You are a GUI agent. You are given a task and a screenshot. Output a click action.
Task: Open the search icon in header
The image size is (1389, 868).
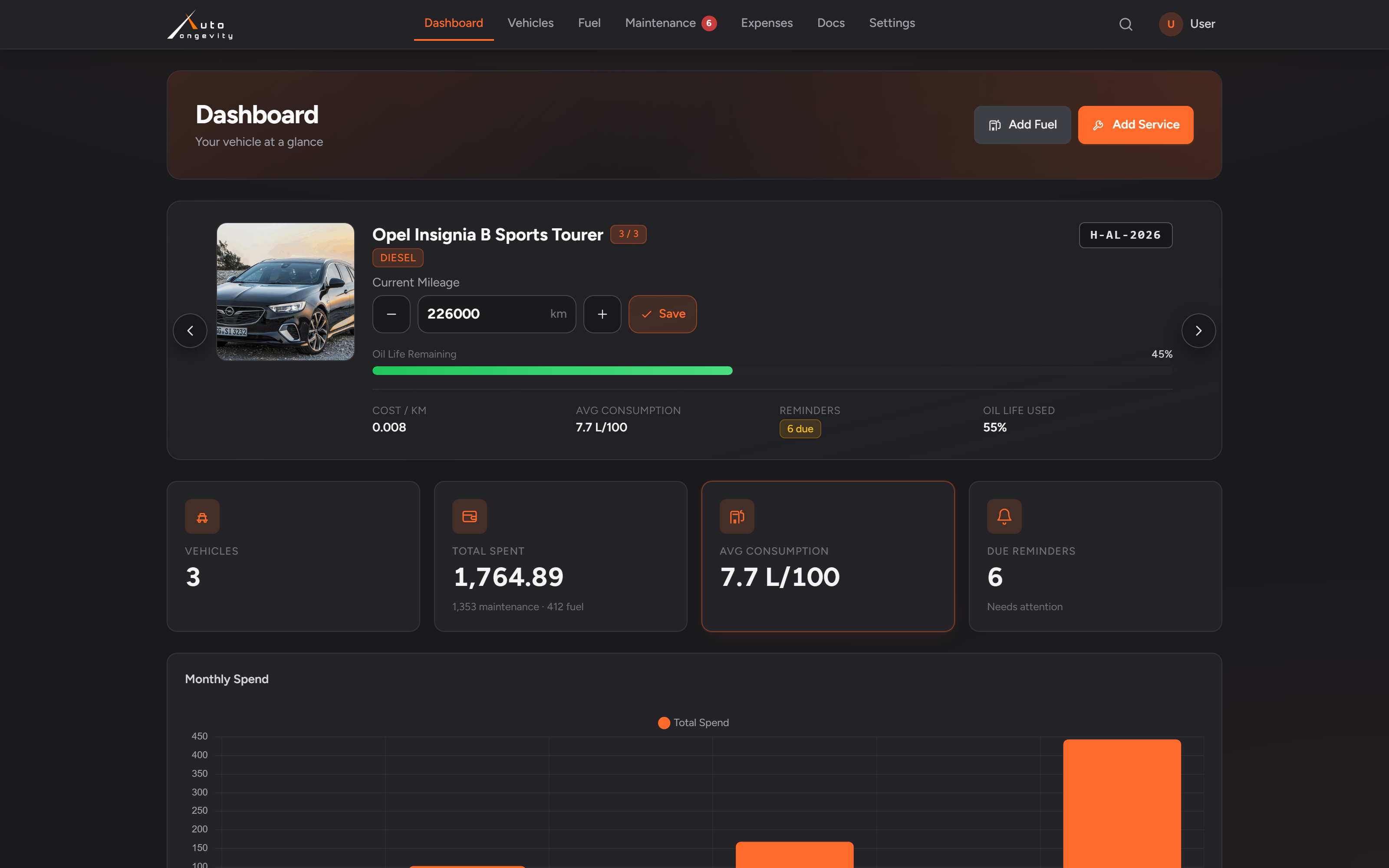tap(1126, 24)
